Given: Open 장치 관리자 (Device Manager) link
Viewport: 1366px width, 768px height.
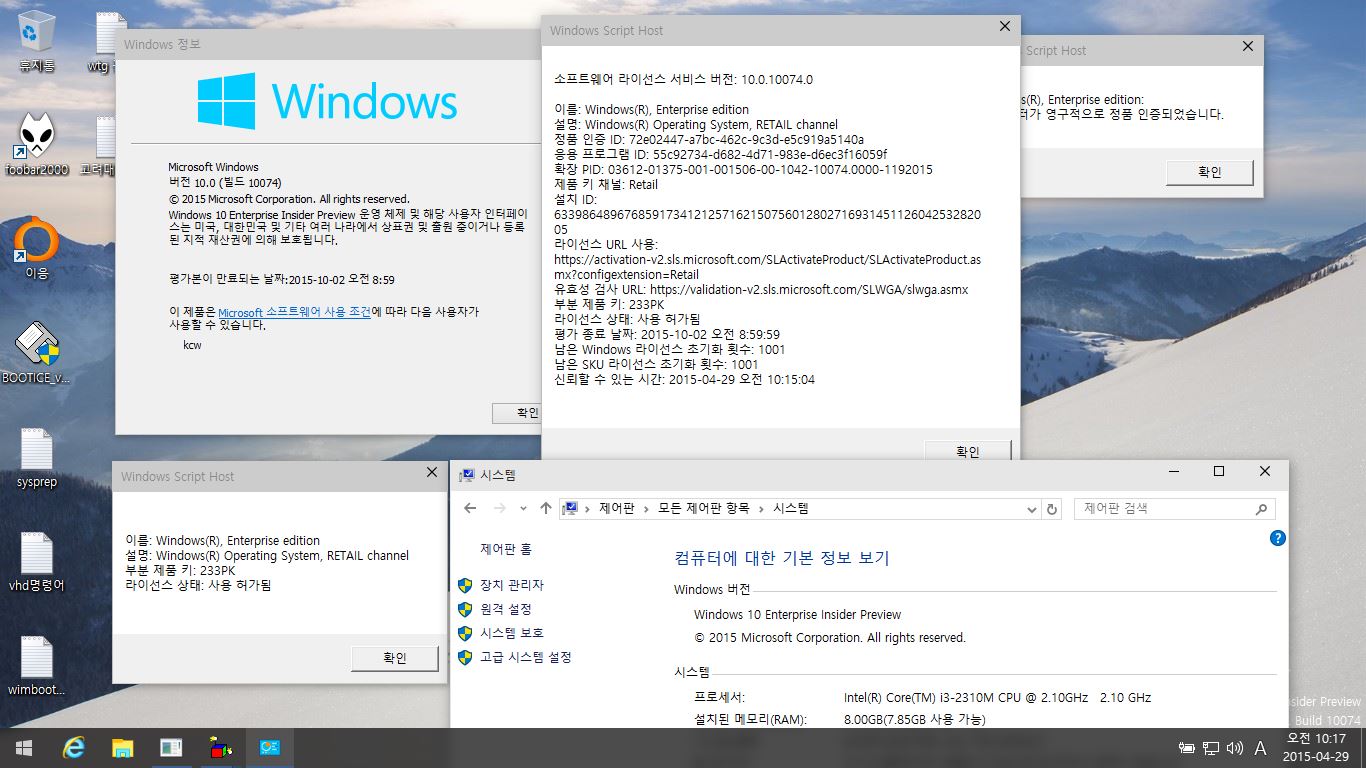Looking at the screenshot, I should tap(512, 585).
